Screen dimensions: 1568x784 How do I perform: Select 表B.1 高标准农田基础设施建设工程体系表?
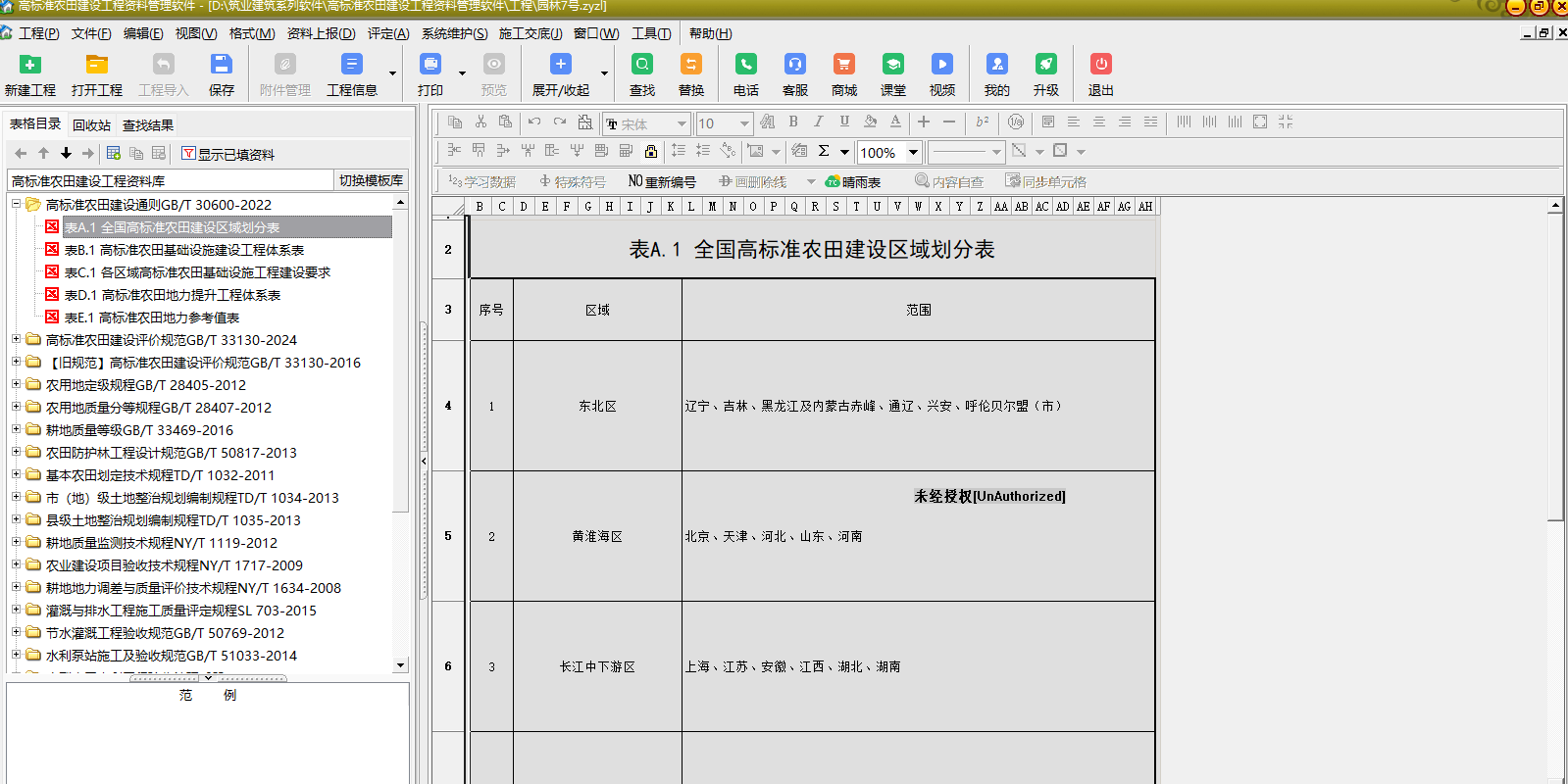click(x=183, y=250)
